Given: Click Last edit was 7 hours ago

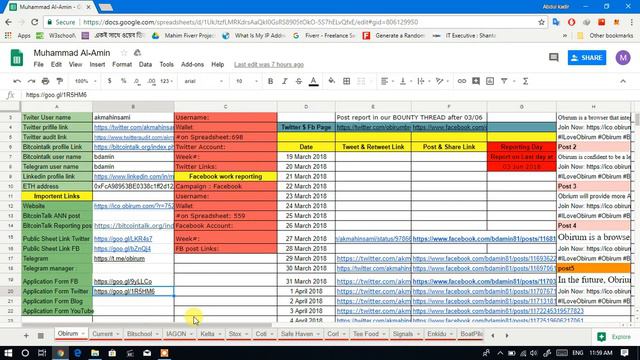Looking at the screenshot, I should (x=269, y=64).
